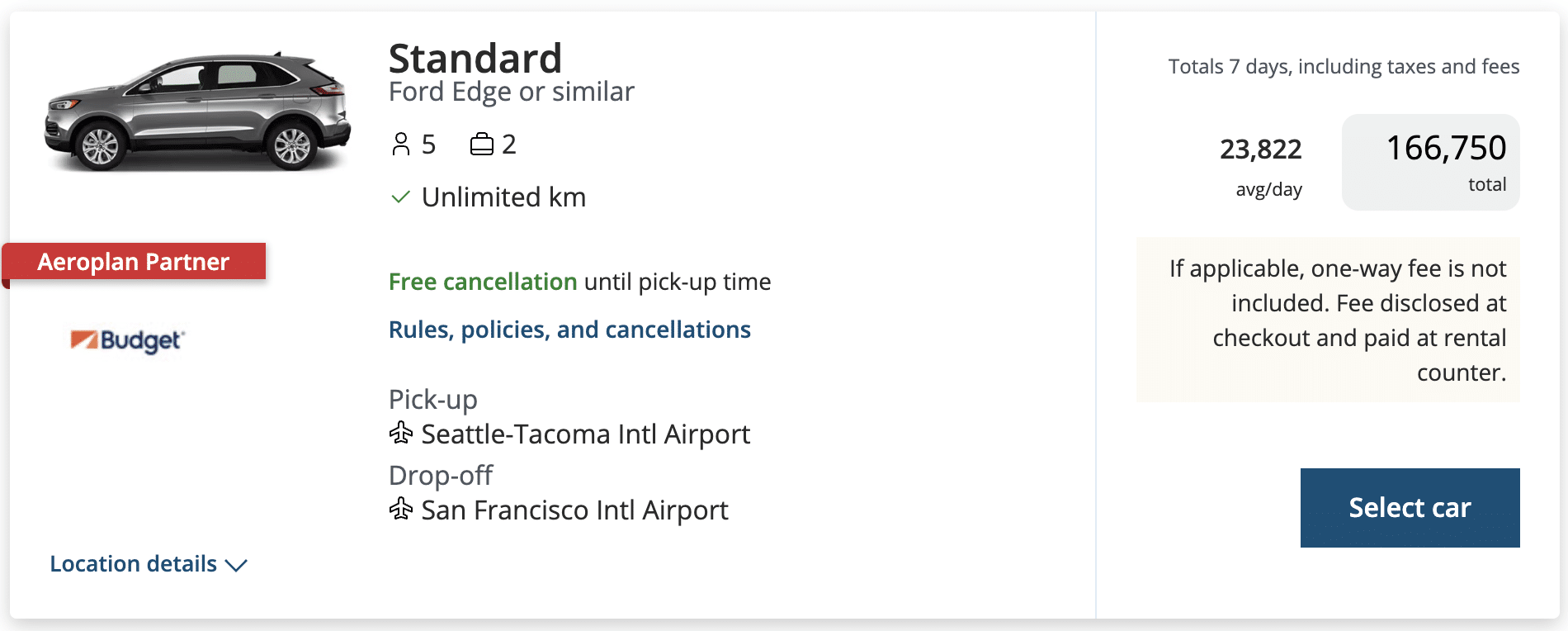Click the Standard car class heading

coord(475,59)
